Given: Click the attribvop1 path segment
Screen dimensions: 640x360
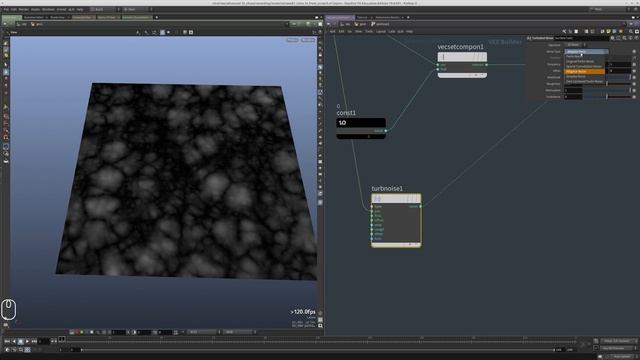Looking at the screenshot, I should coord(380,24).
